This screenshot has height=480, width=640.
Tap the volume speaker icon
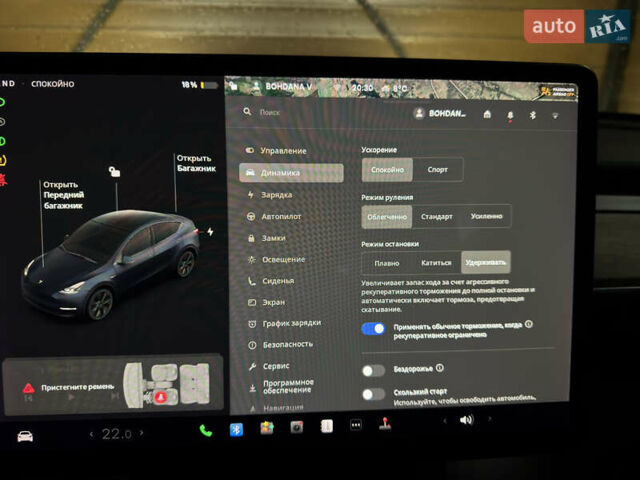click(467, 420)
